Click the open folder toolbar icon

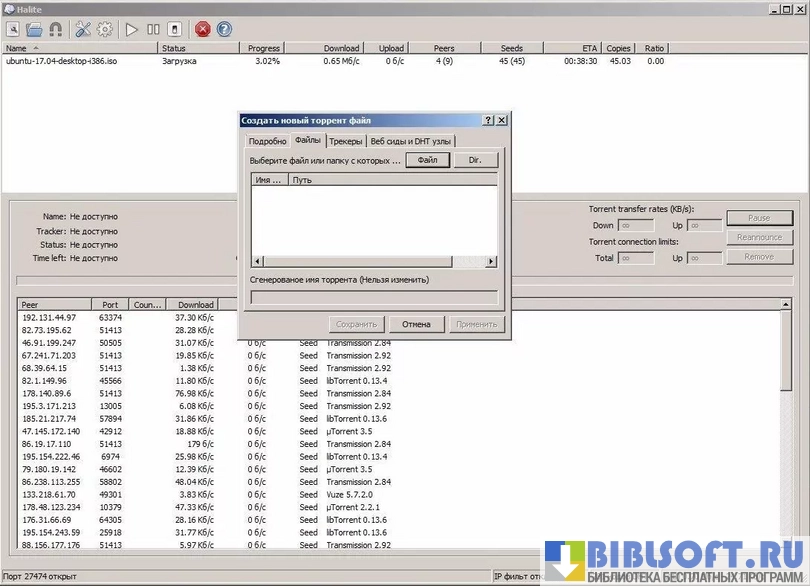(34, 29)
